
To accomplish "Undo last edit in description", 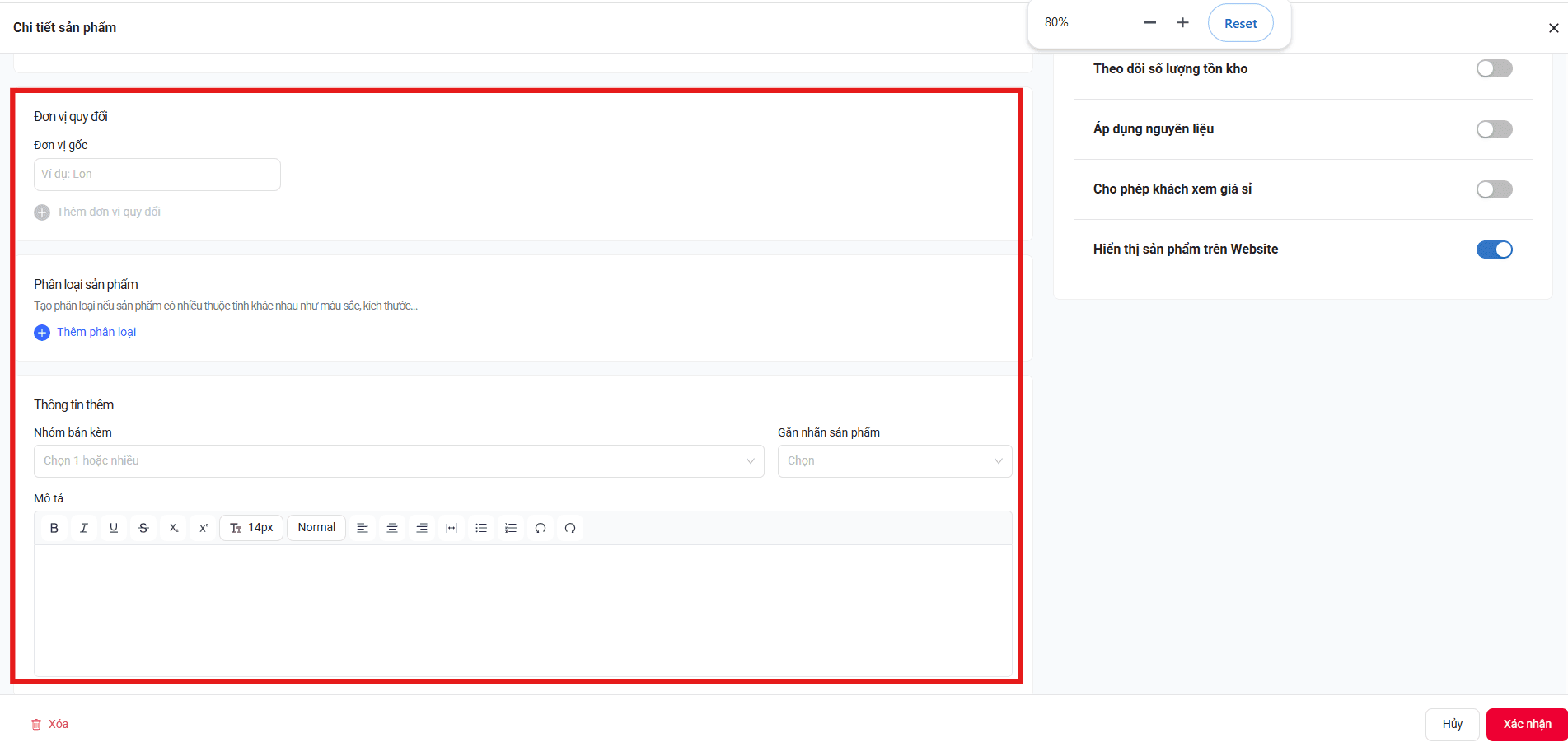I will 541,528.
